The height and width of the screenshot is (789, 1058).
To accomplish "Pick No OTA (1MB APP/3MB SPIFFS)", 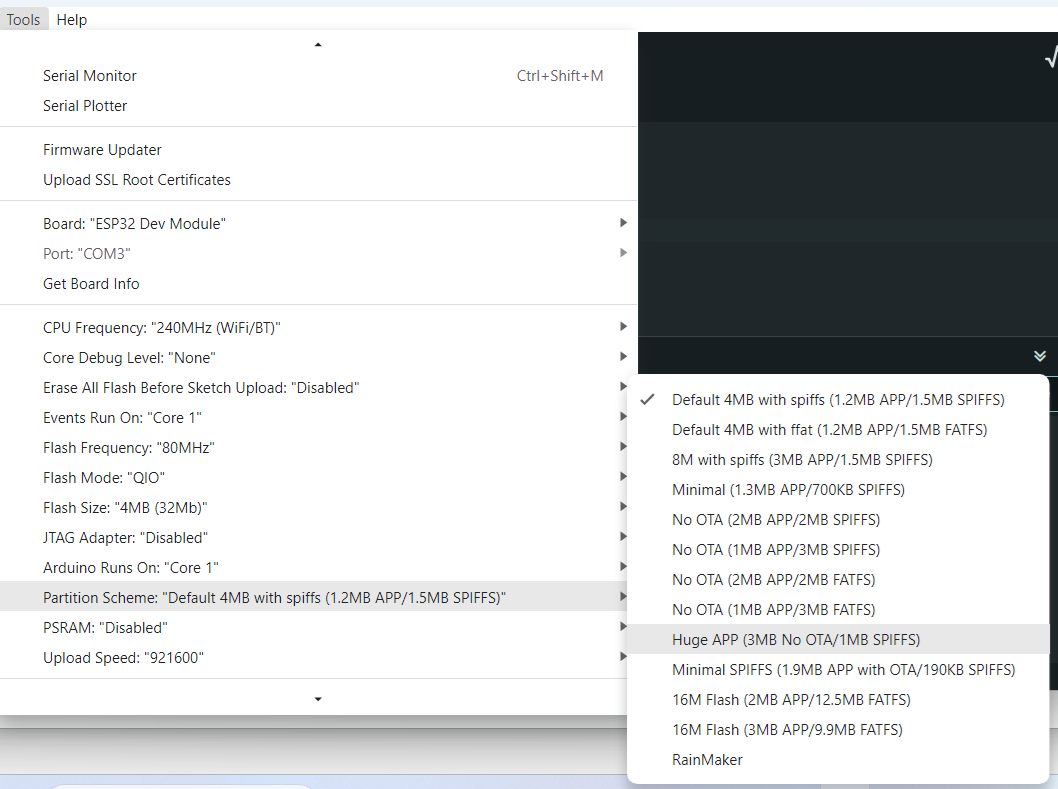I will [838, 549].
